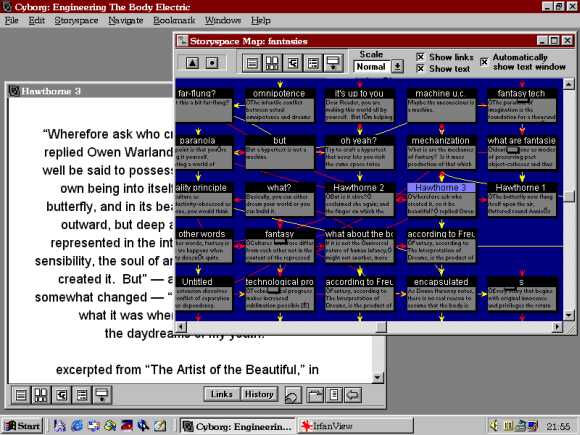Image resolution: width=580 pixels, height=435 pixels.
Task: Select the machine u.c. map node
Action: coord(441,105)
